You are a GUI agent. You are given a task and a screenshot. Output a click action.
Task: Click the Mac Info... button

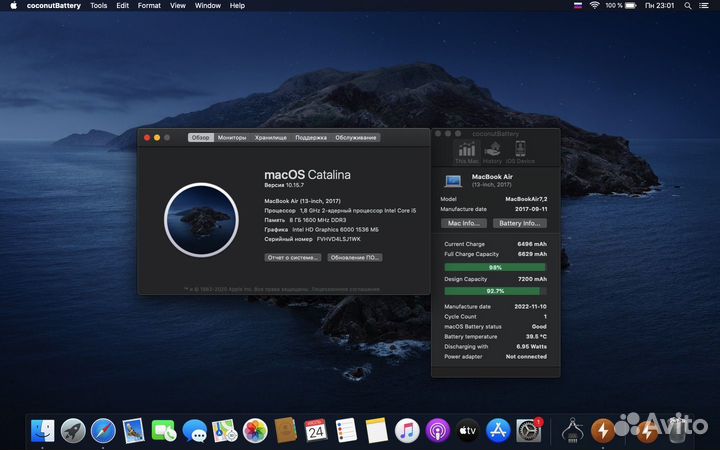pos(464,223)
